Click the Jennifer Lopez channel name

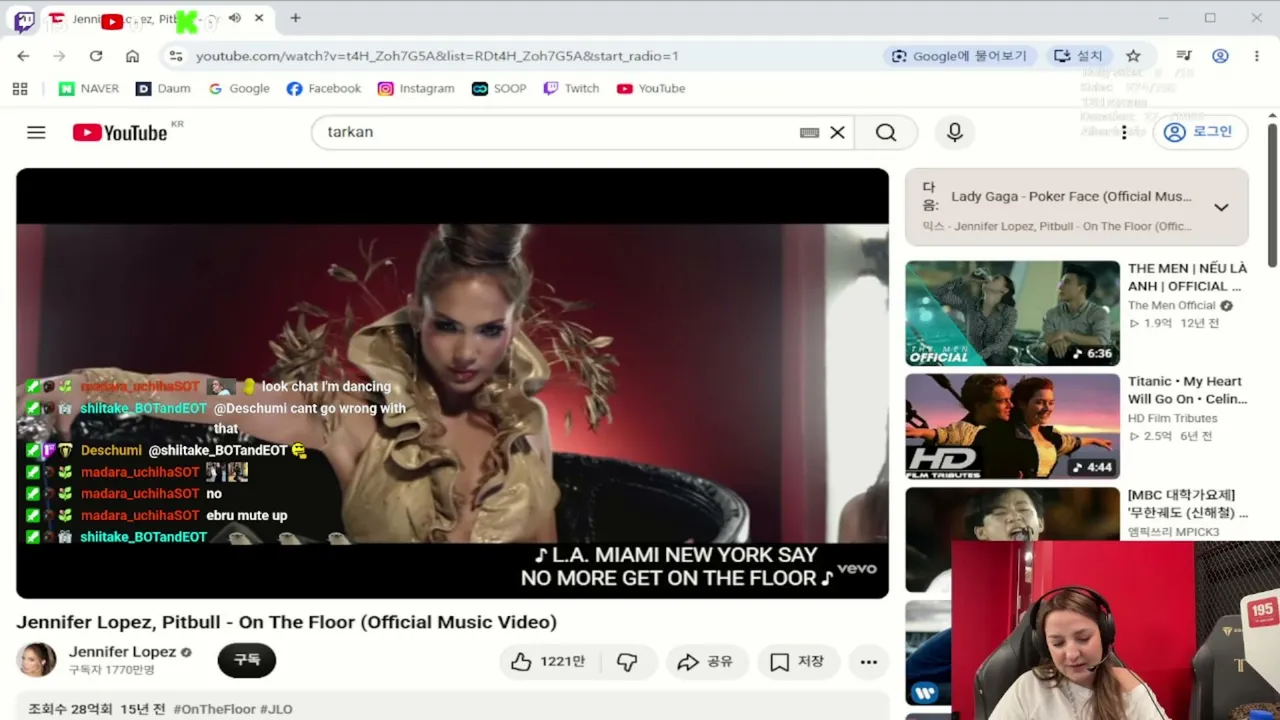(122, 652)
